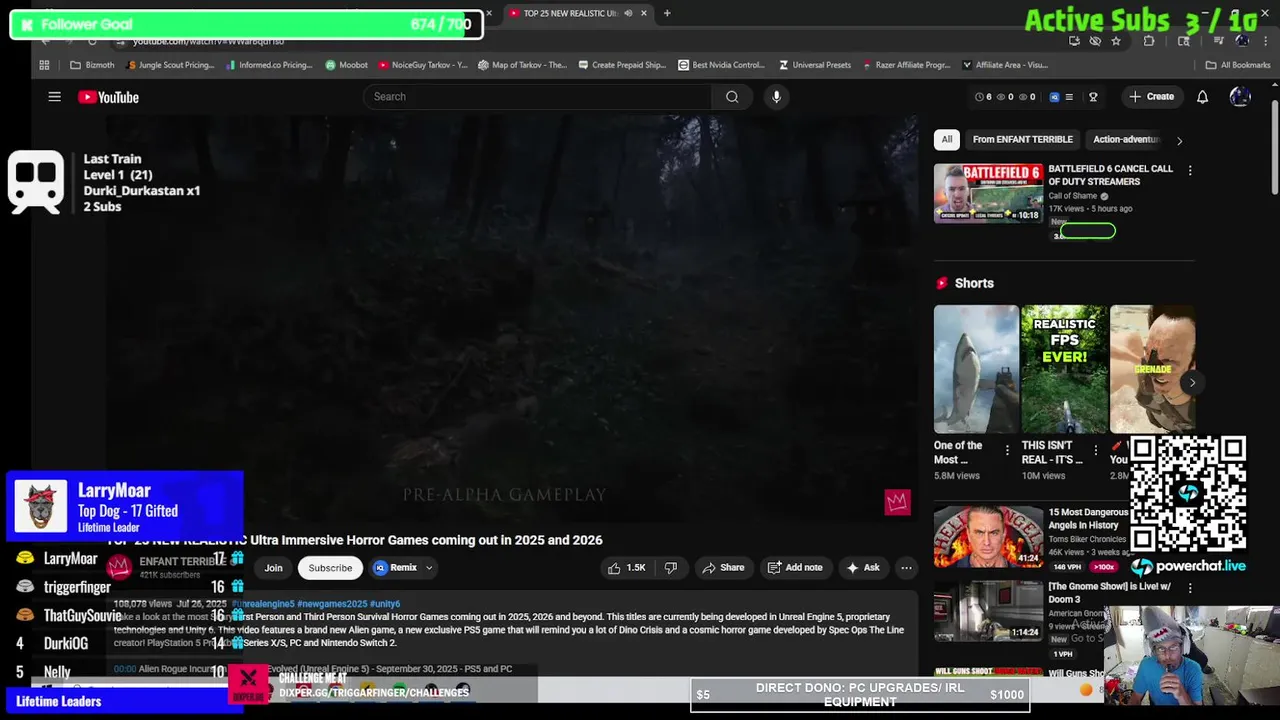Open a new browser tab
Screen dimensions: 1280x720
click(x=667, y=13)
